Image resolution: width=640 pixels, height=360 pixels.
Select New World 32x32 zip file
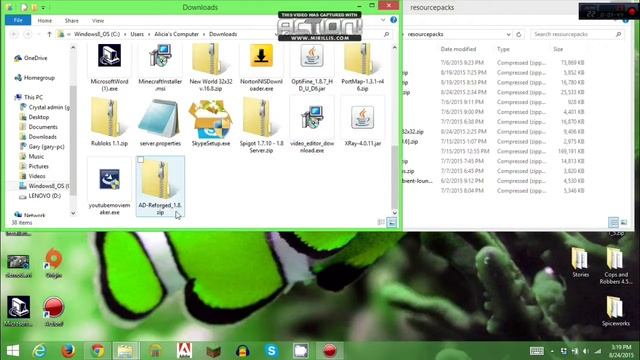click(211, 59)
